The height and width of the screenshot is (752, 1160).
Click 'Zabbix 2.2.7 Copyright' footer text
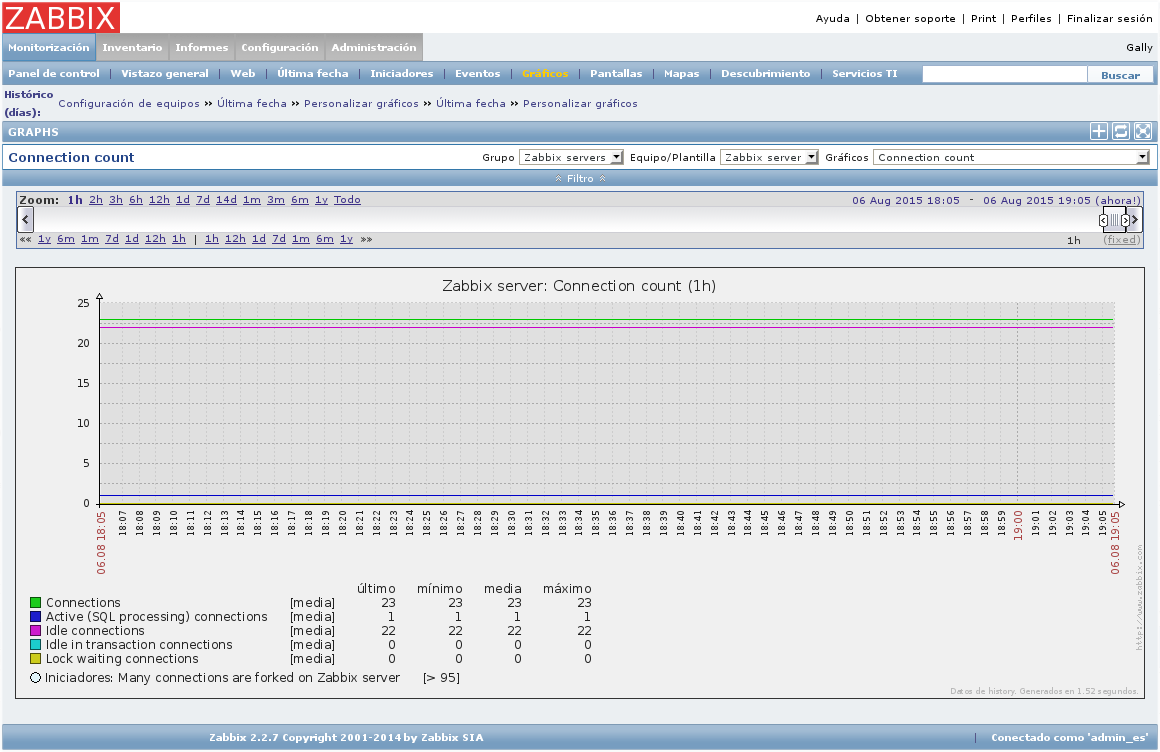coord(346,737)
